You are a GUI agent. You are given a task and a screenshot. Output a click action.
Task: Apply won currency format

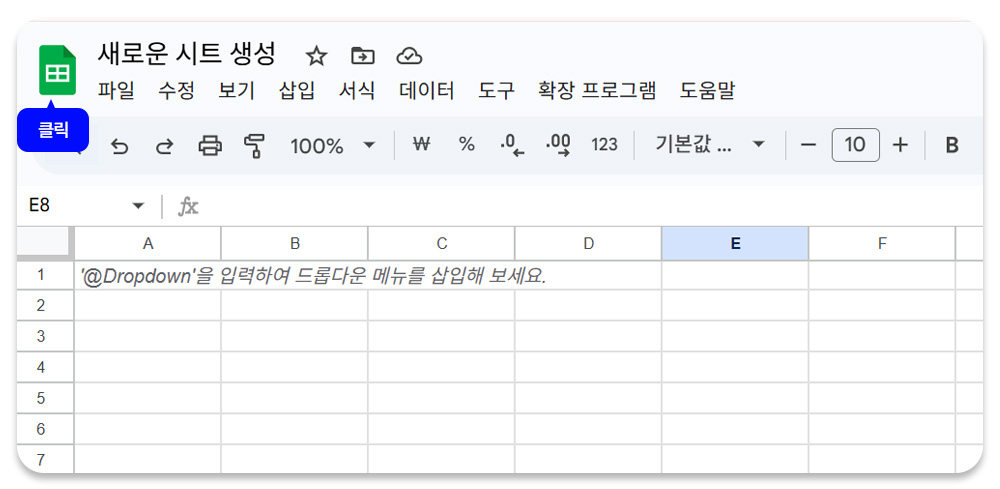point(421,145)
